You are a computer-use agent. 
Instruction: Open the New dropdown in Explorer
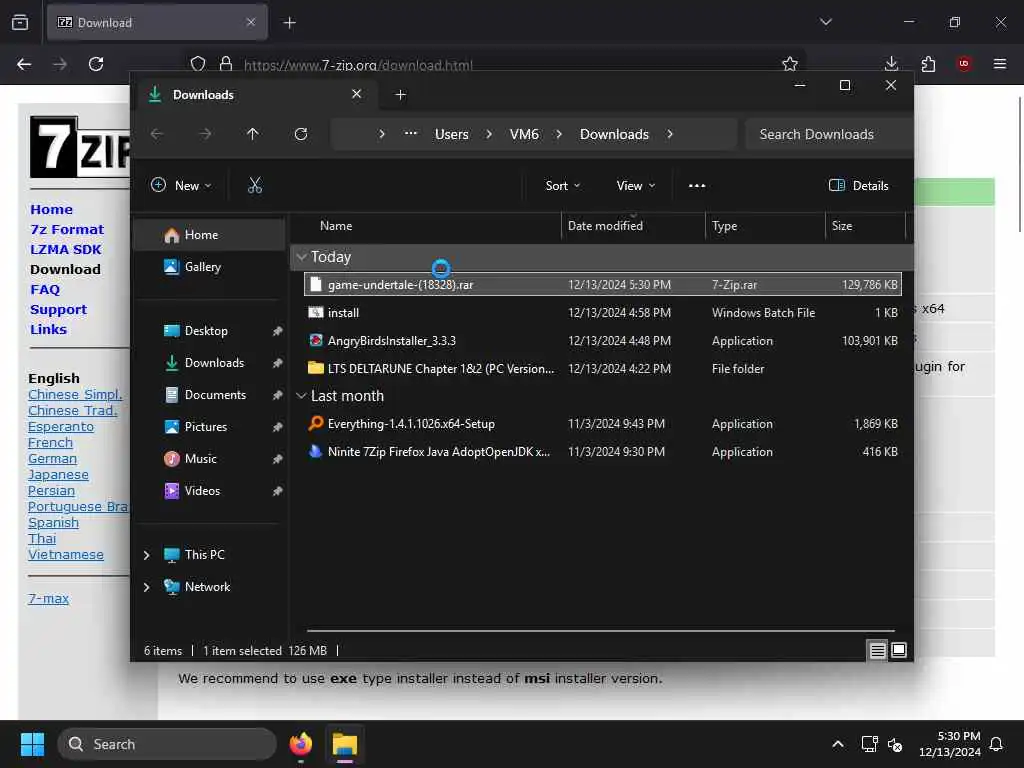point(181,185)
